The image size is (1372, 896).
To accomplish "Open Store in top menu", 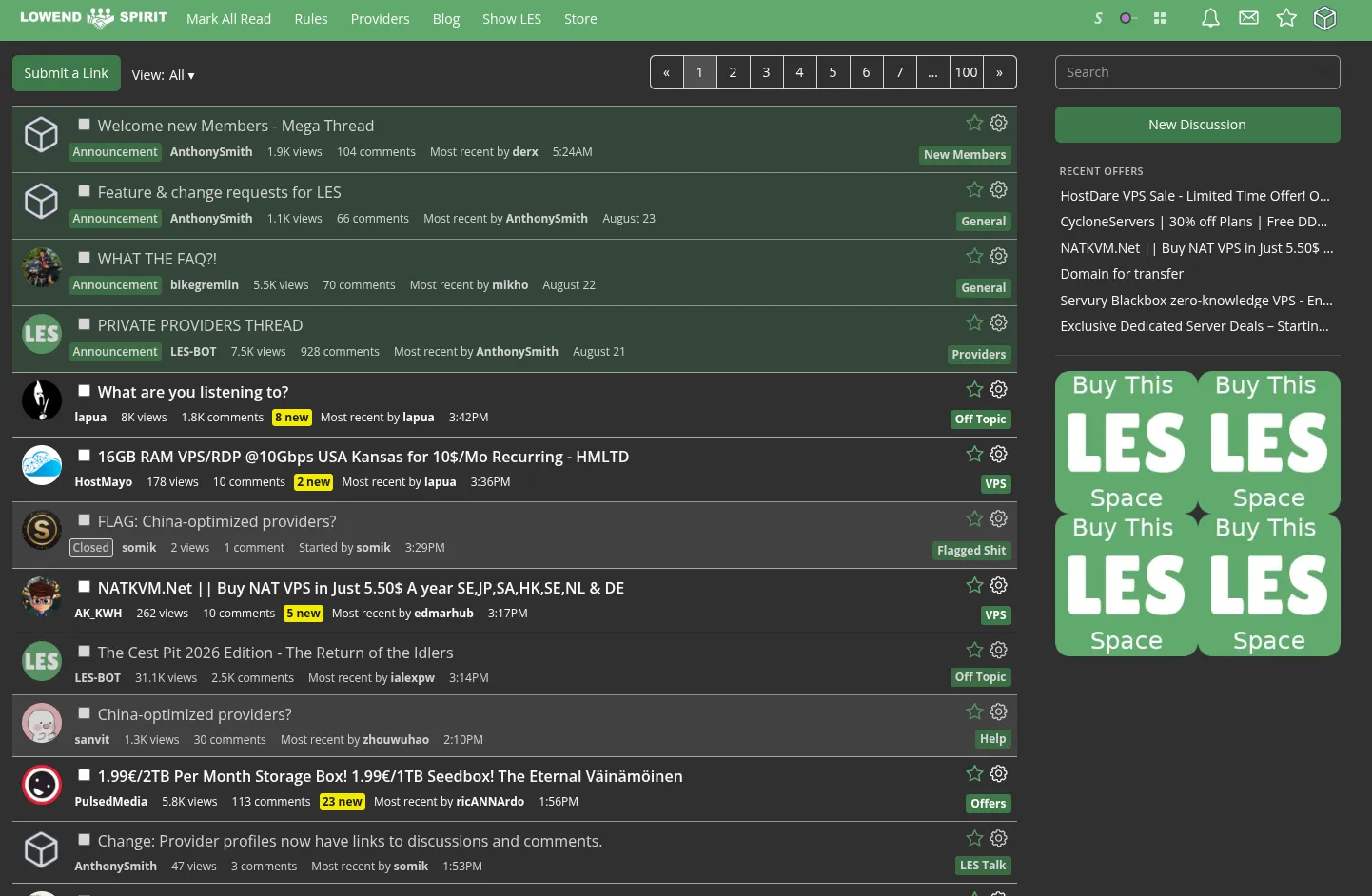I will coord(580,19).
